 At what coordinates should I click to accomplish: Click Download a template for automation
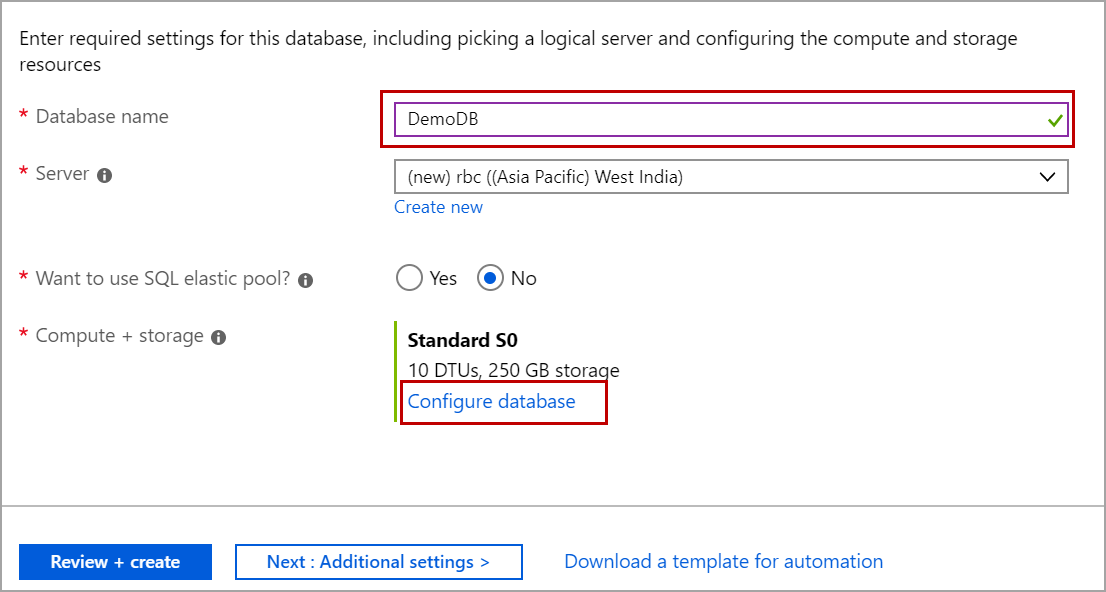(723, 561)
